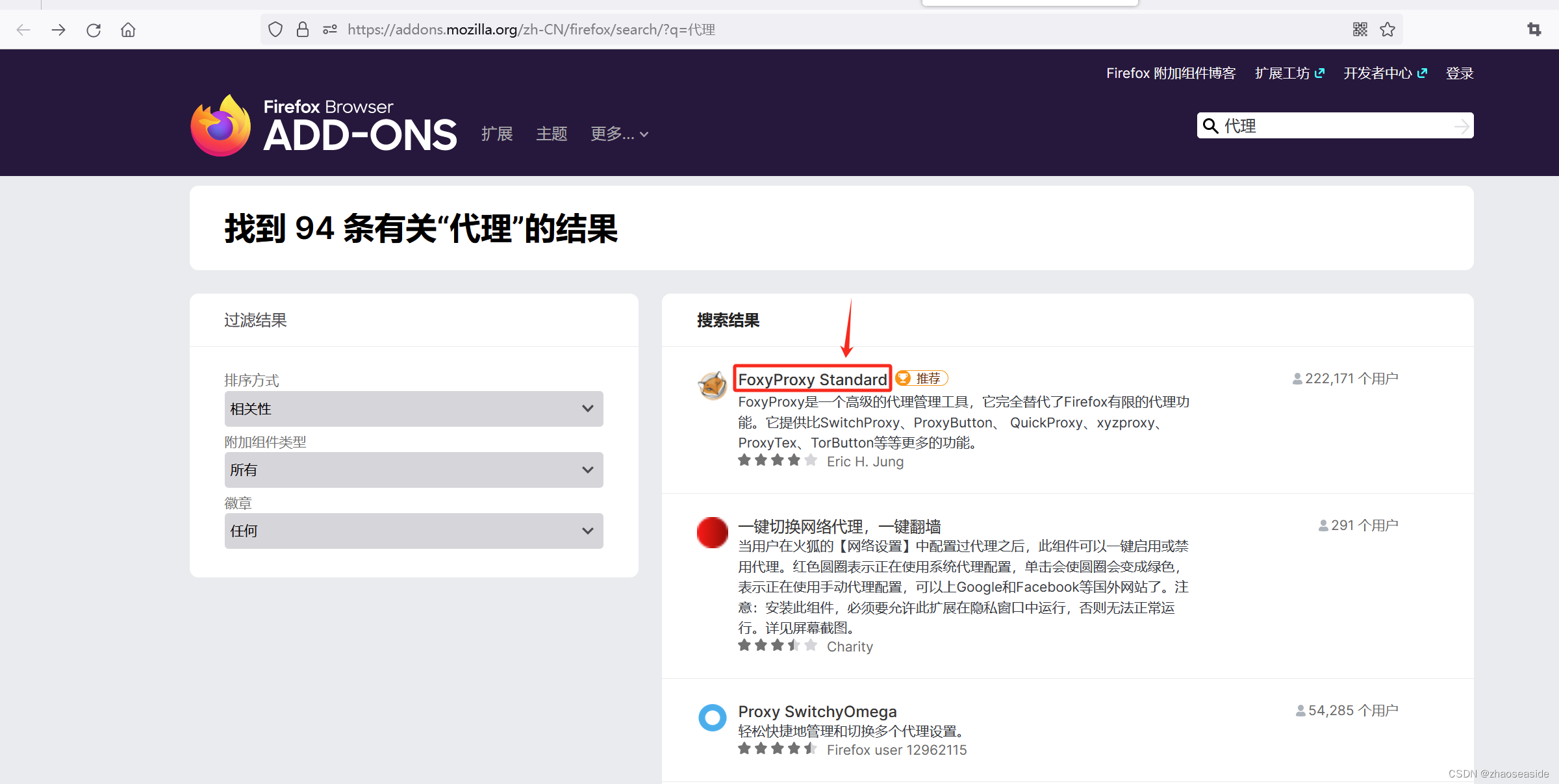Click the star rating by author Charity
The image size is (1559, 784).
(778, 646)
